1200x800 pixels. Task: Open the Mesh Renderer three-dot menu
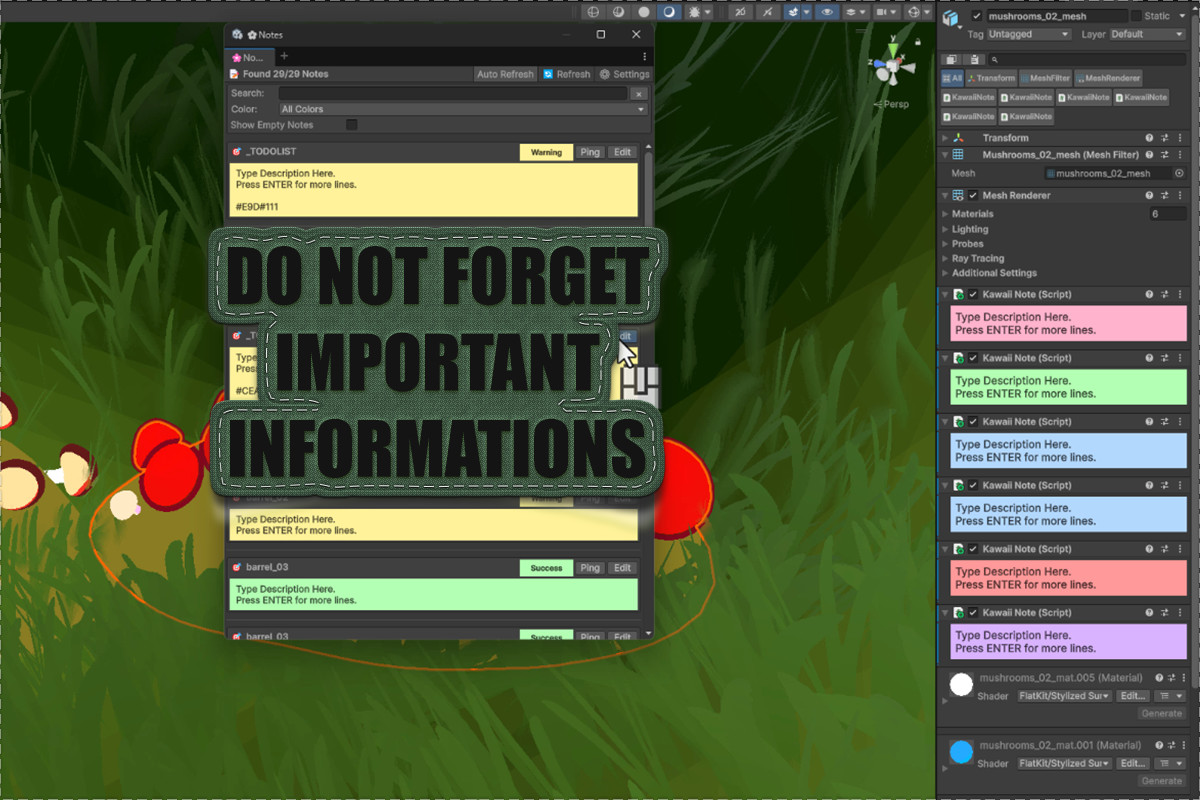click(x=1180, y=195)
